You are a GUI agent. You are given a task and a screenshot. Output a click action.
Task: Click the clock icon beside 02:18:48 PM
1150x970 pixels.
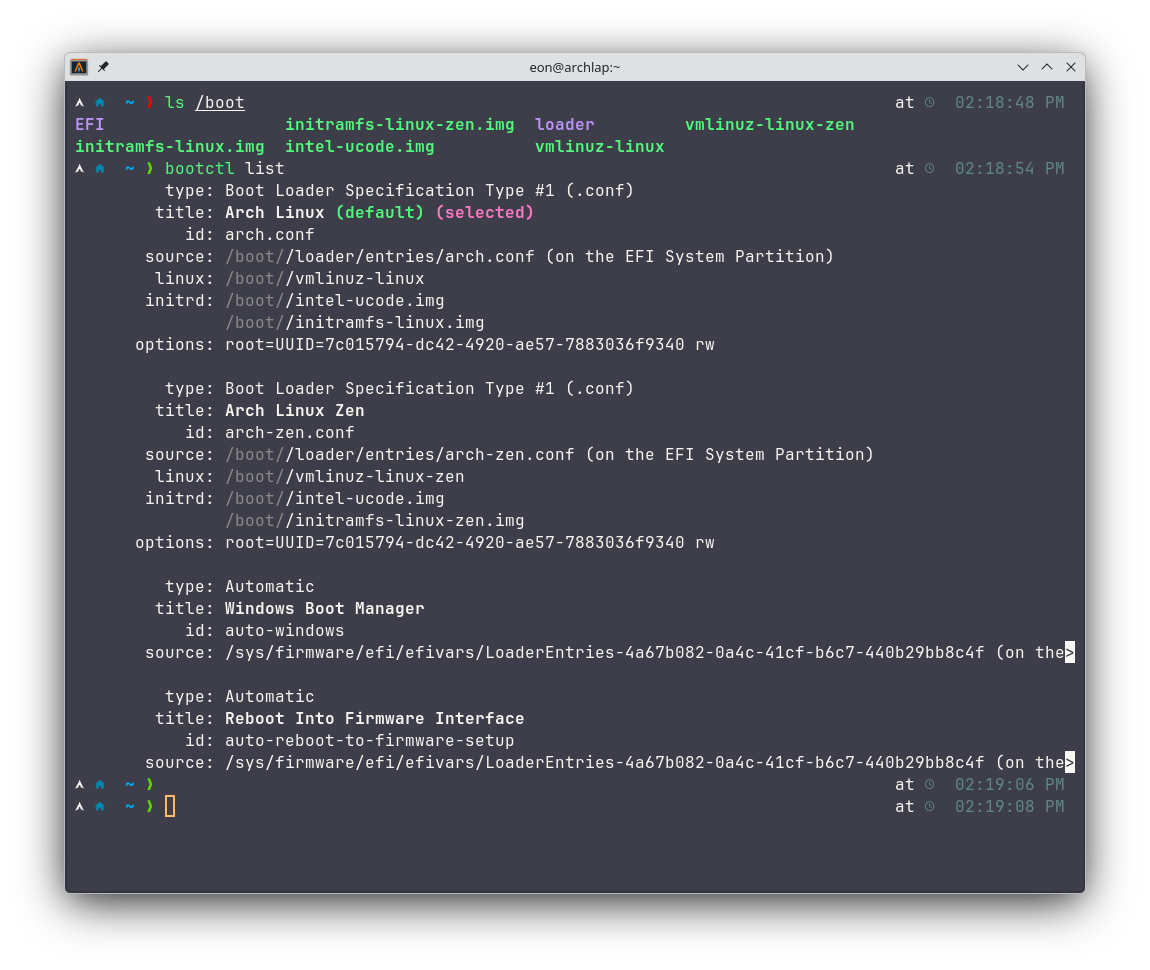[x=930, y=102]
